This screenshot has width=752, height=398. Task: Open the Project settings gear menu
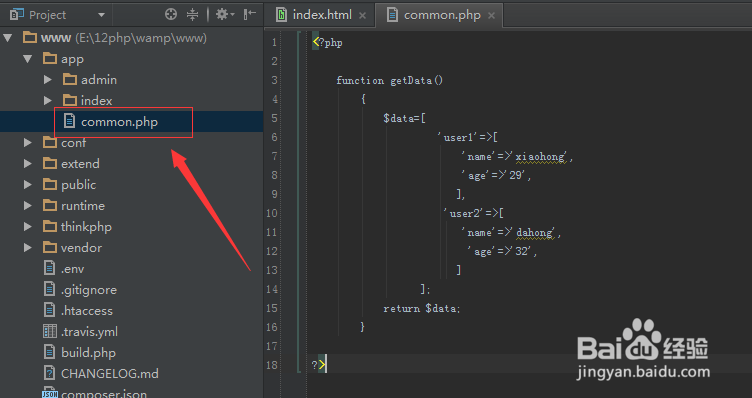[224, 14]
